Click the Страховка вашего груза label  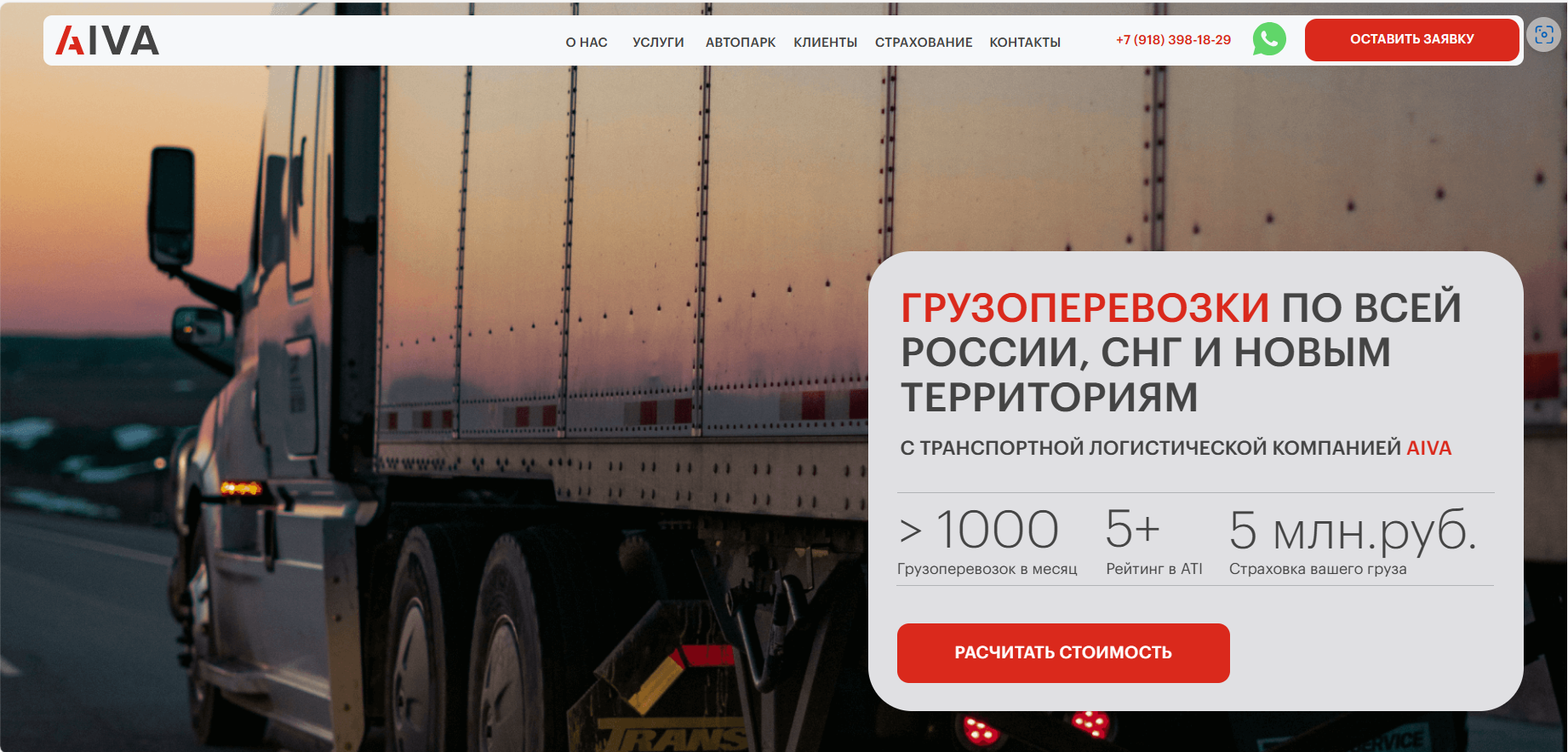1318,569
